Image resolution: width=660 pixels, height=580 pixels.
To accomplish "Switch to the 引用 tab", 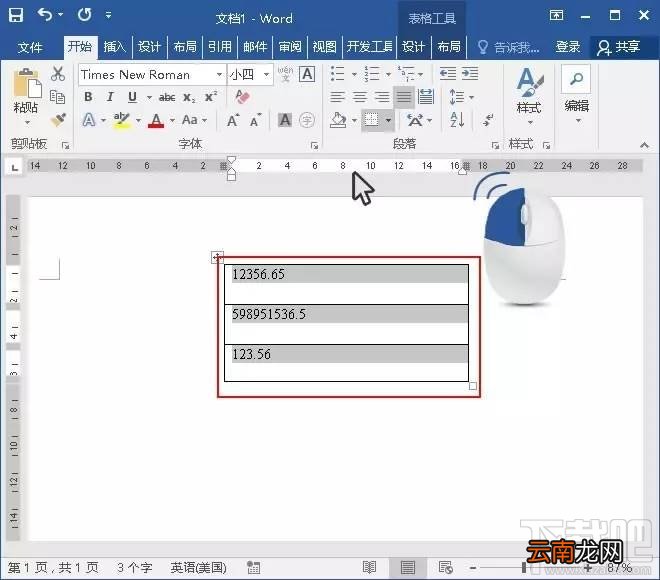I will coord(220,46).
